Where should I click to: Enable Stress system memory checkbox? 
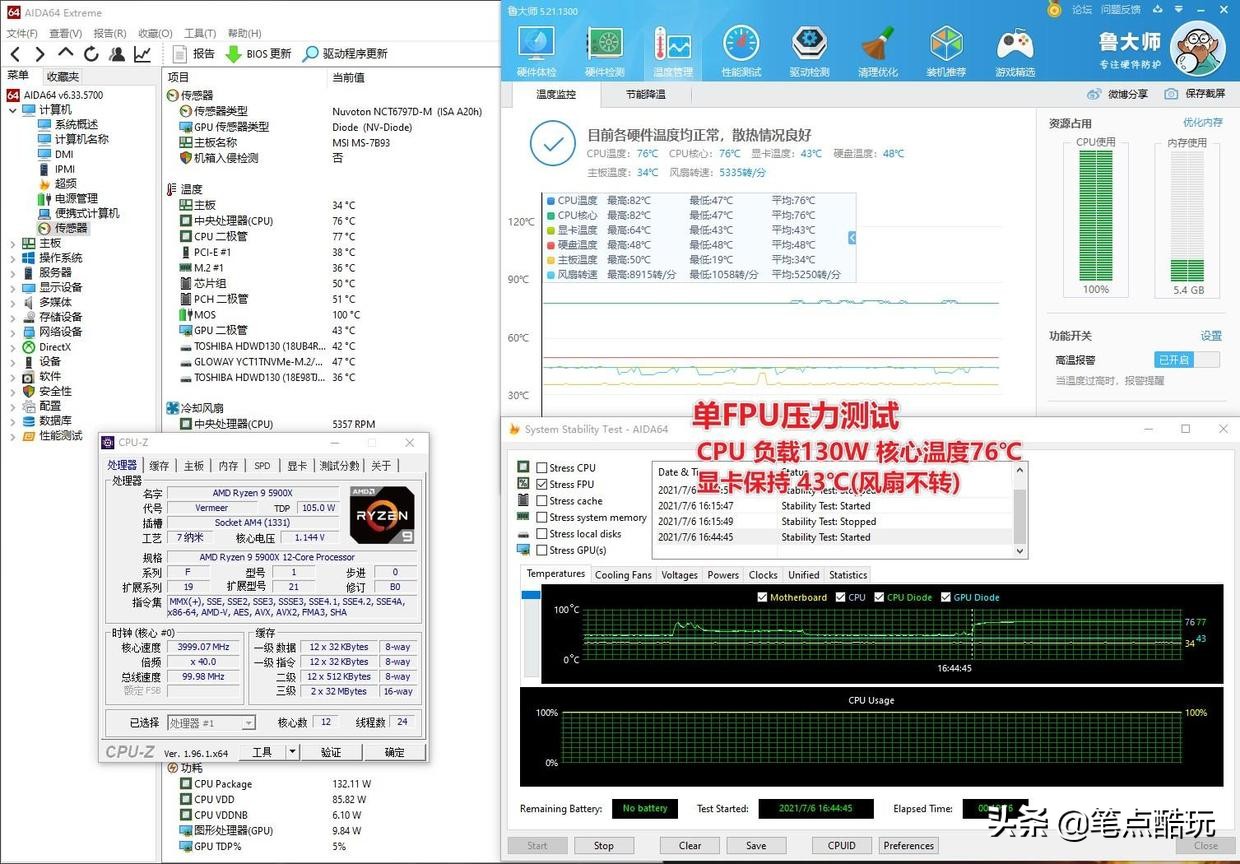pos(541,517)
